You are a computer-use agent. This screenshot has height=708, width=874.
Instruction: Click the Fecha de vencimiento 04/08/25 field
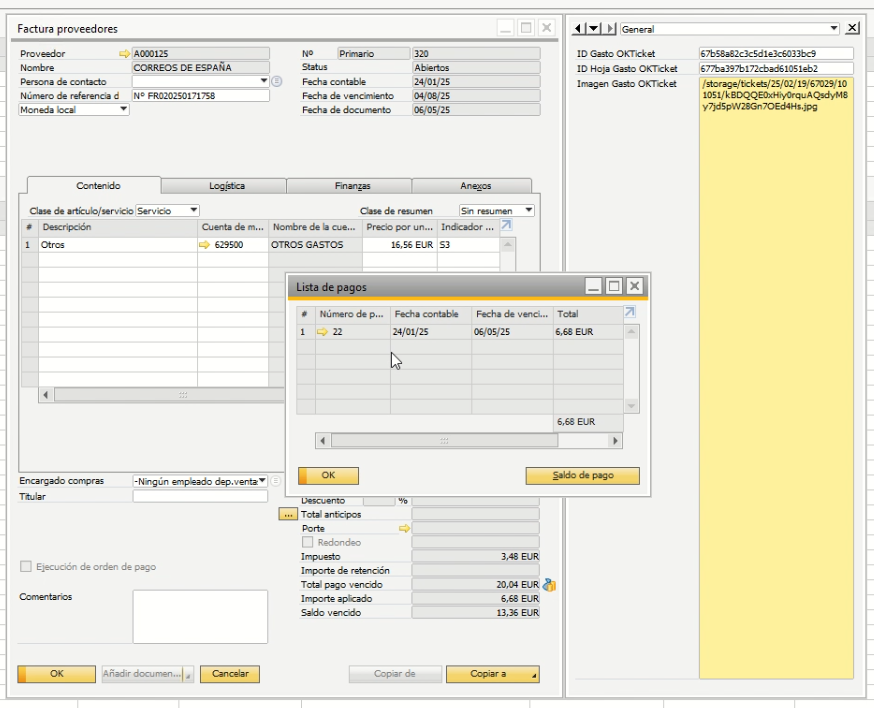[476, 96]
